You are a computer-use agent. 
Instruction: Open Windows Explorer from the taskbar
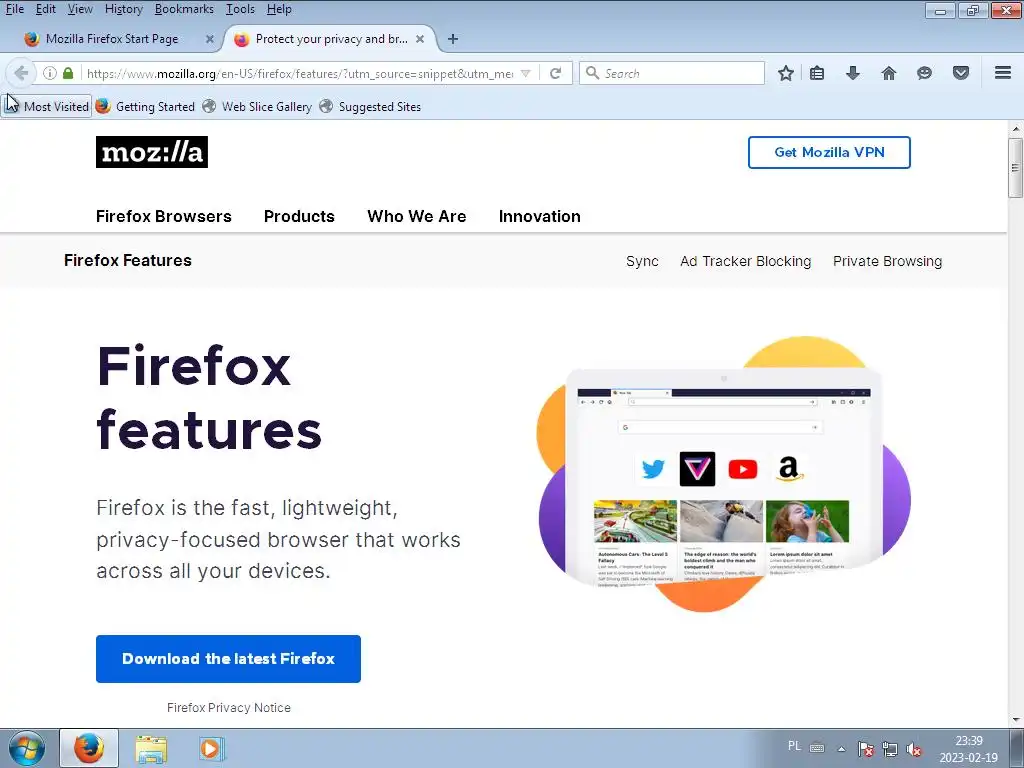pyautogui.click(x=151, y=748)
